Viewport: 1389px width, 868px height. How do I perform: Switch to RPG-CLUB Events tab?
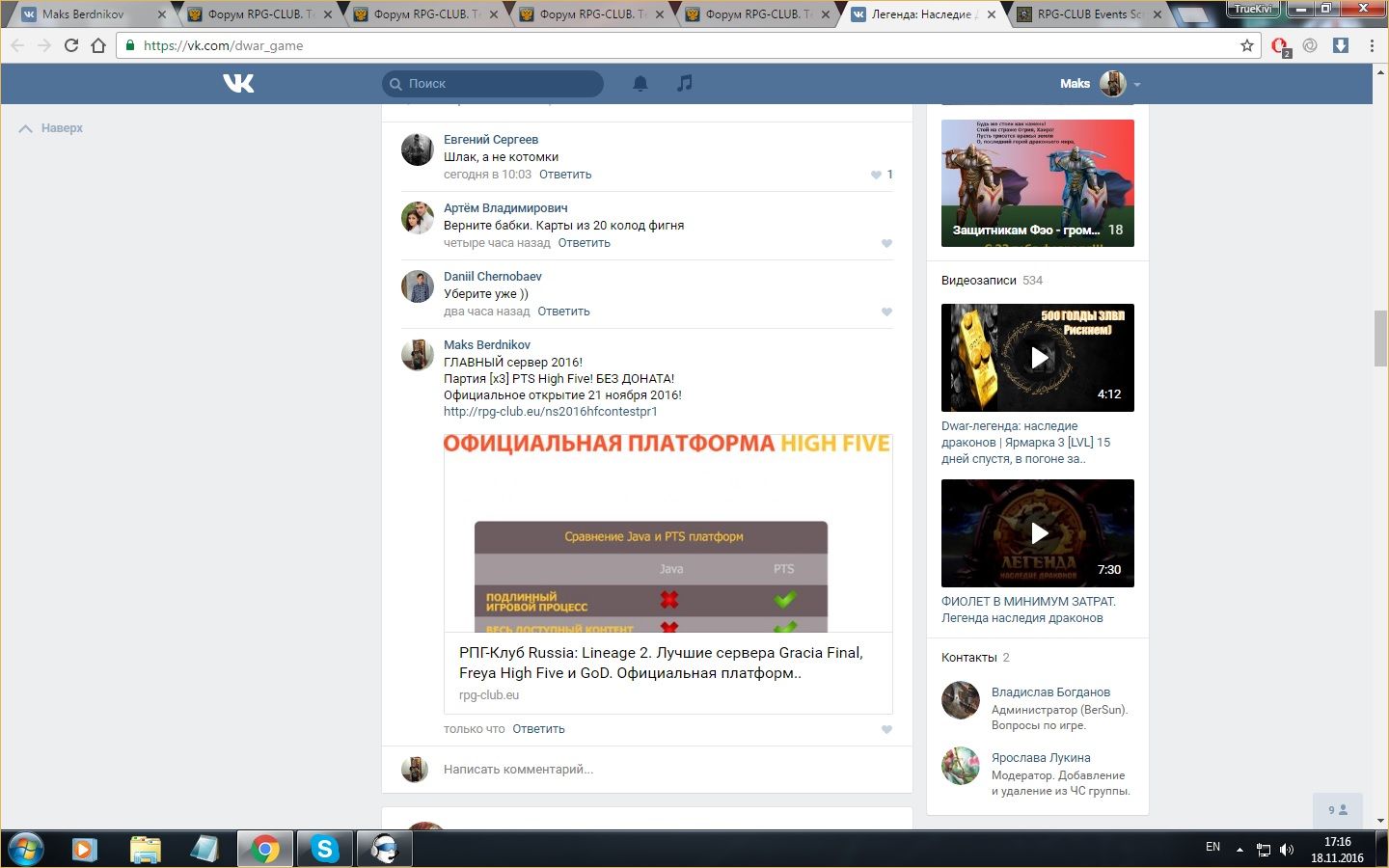click(1090, 14)
